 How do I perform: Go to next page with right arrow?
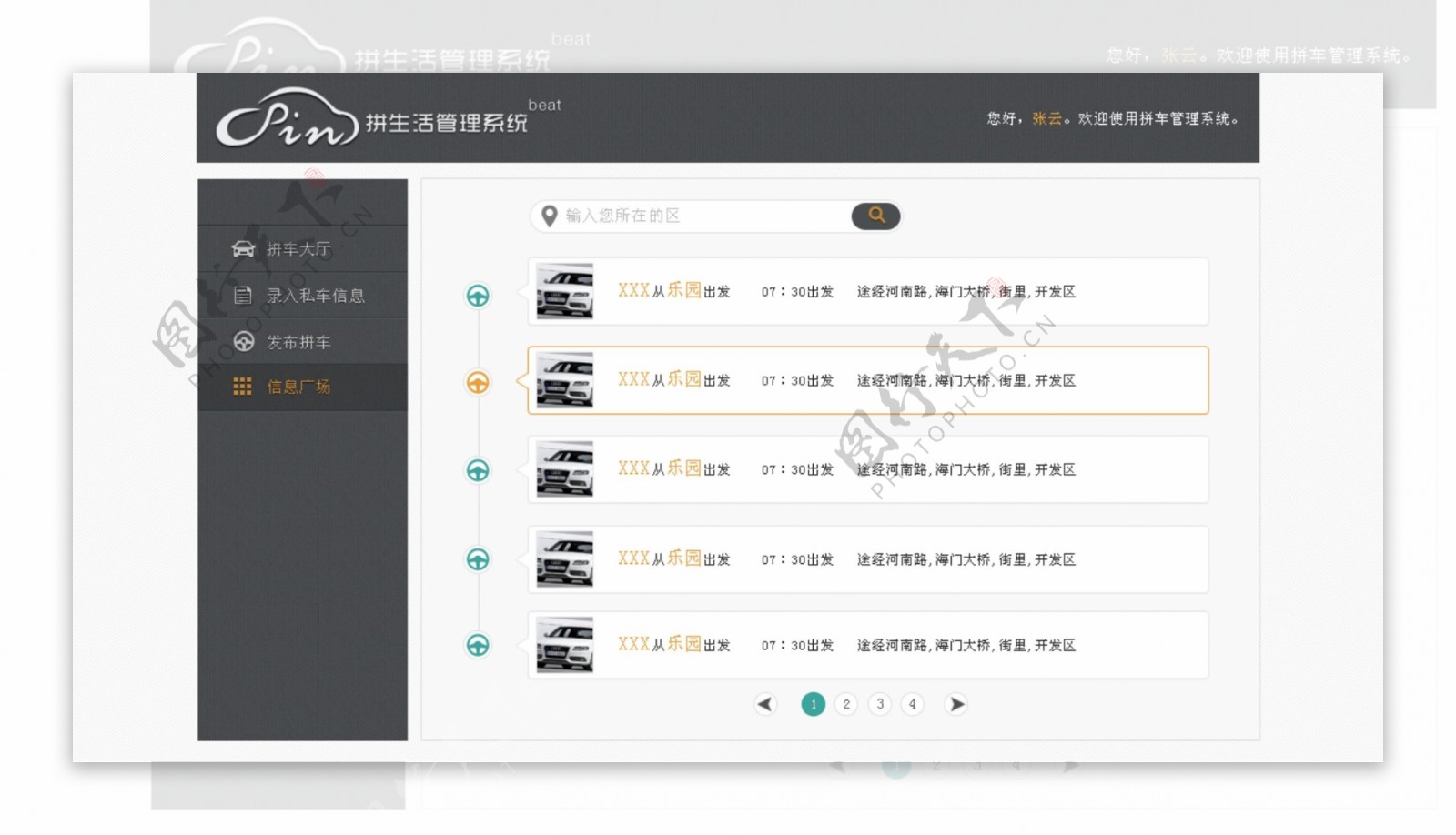click(956, 704)
